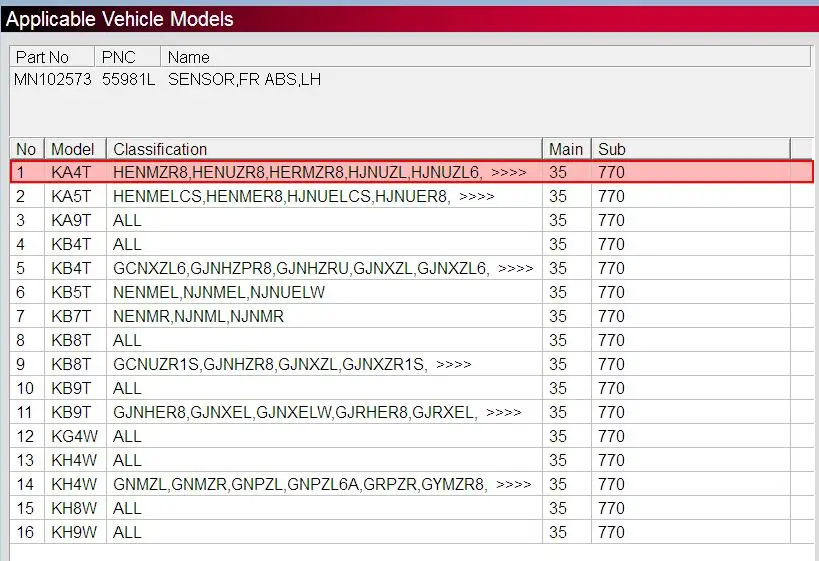
Task: Select the name SENSOR,FR ABS,LH
Action: [x=244, y=79]
